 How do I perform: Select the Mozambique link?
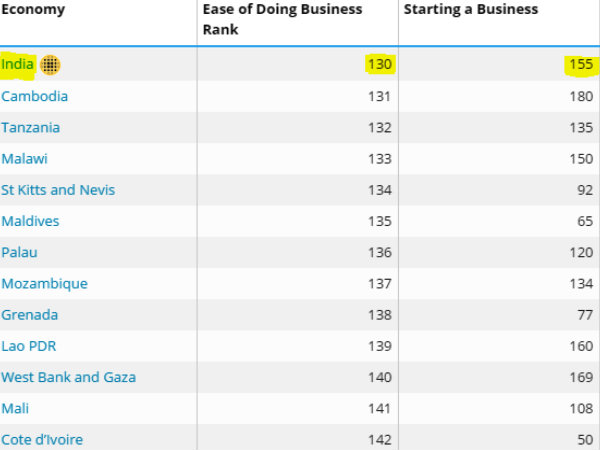[x=44, y=284]
